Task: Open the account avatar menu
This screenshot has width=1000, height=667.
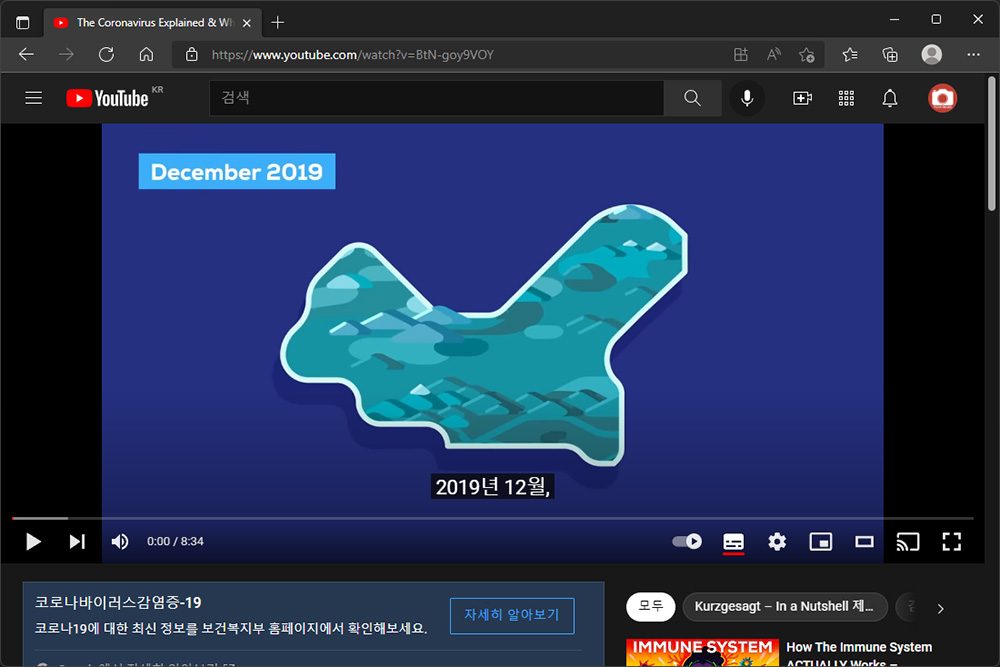Action: (x=942, y=98)
